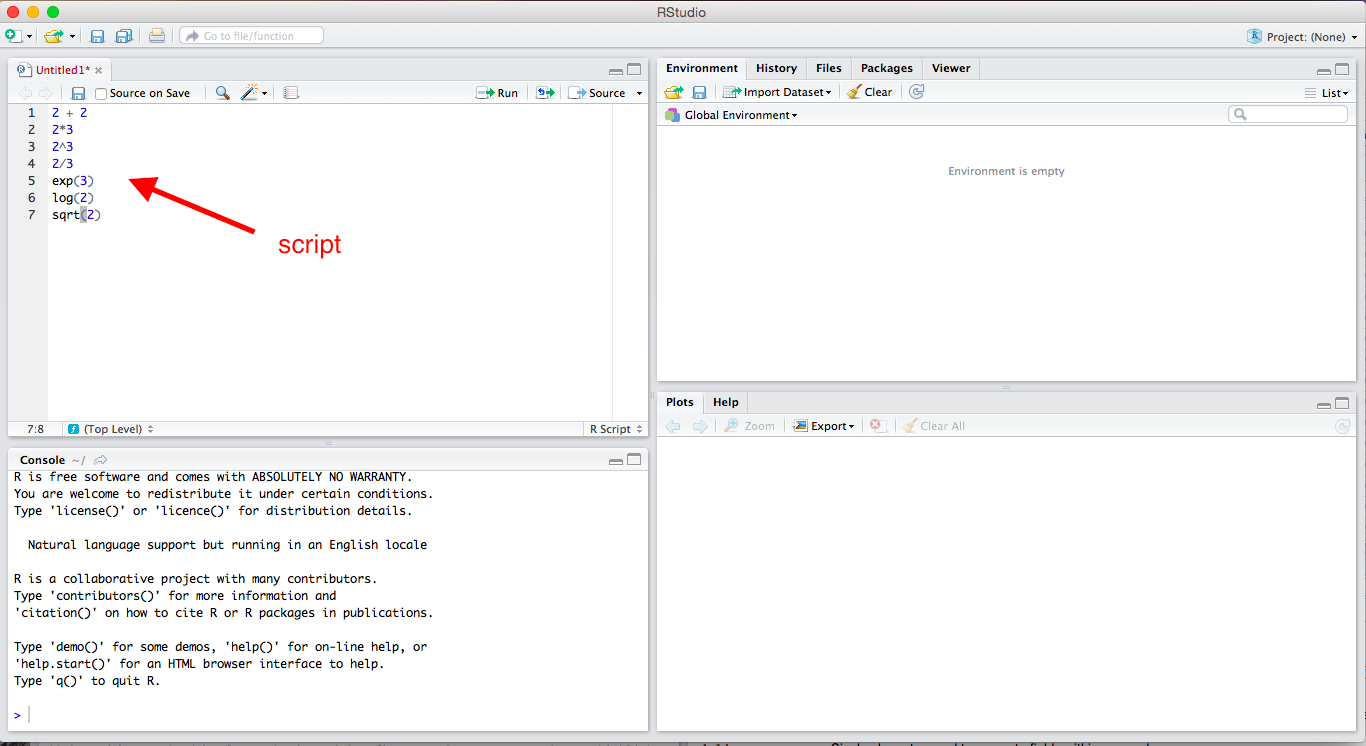Run the current line with Run button
This screenshot has height=746, width=1366.
[x=497, y=93]
